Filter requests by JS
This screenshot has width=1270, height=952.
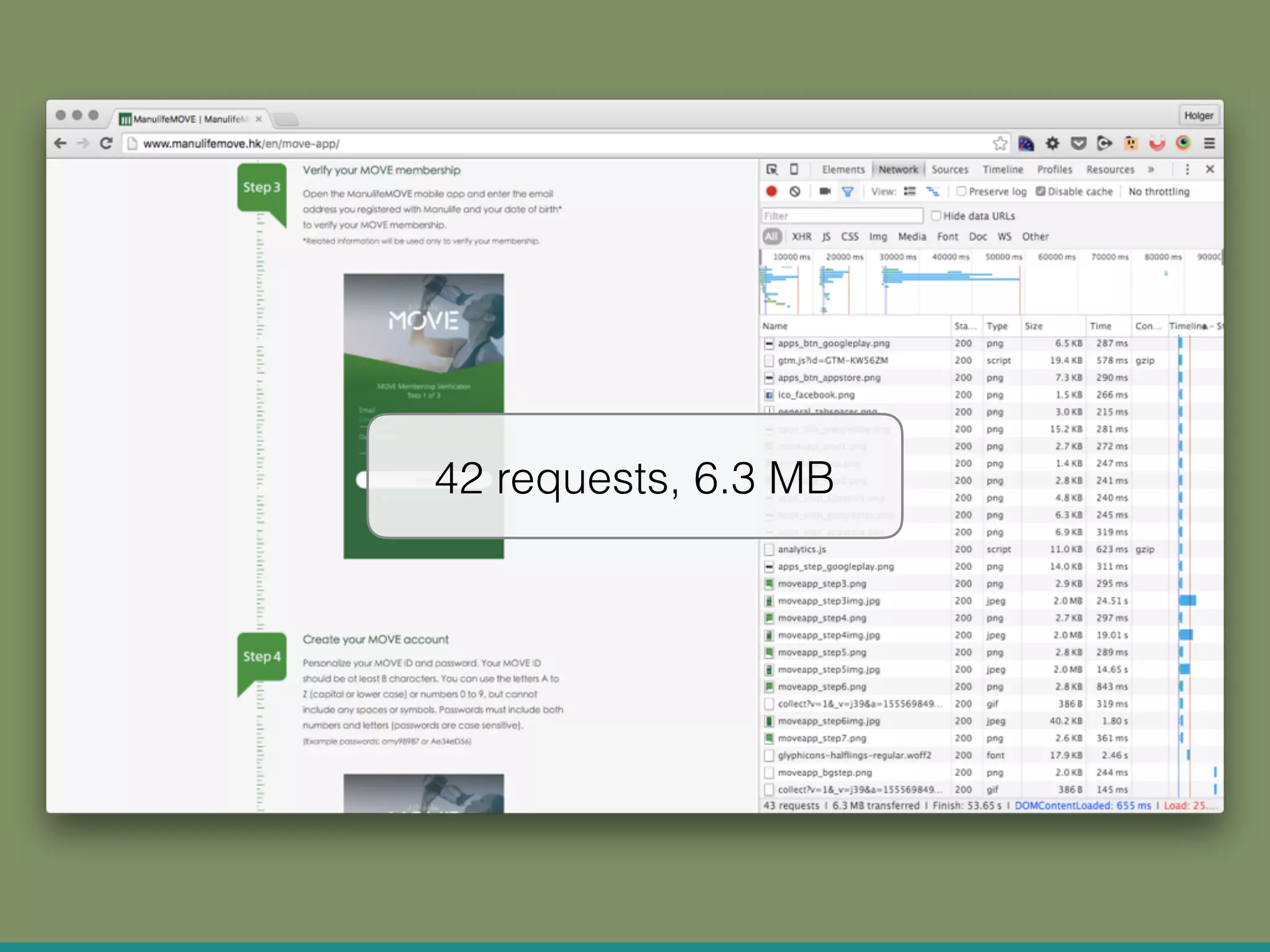click(x=826, y=236)
